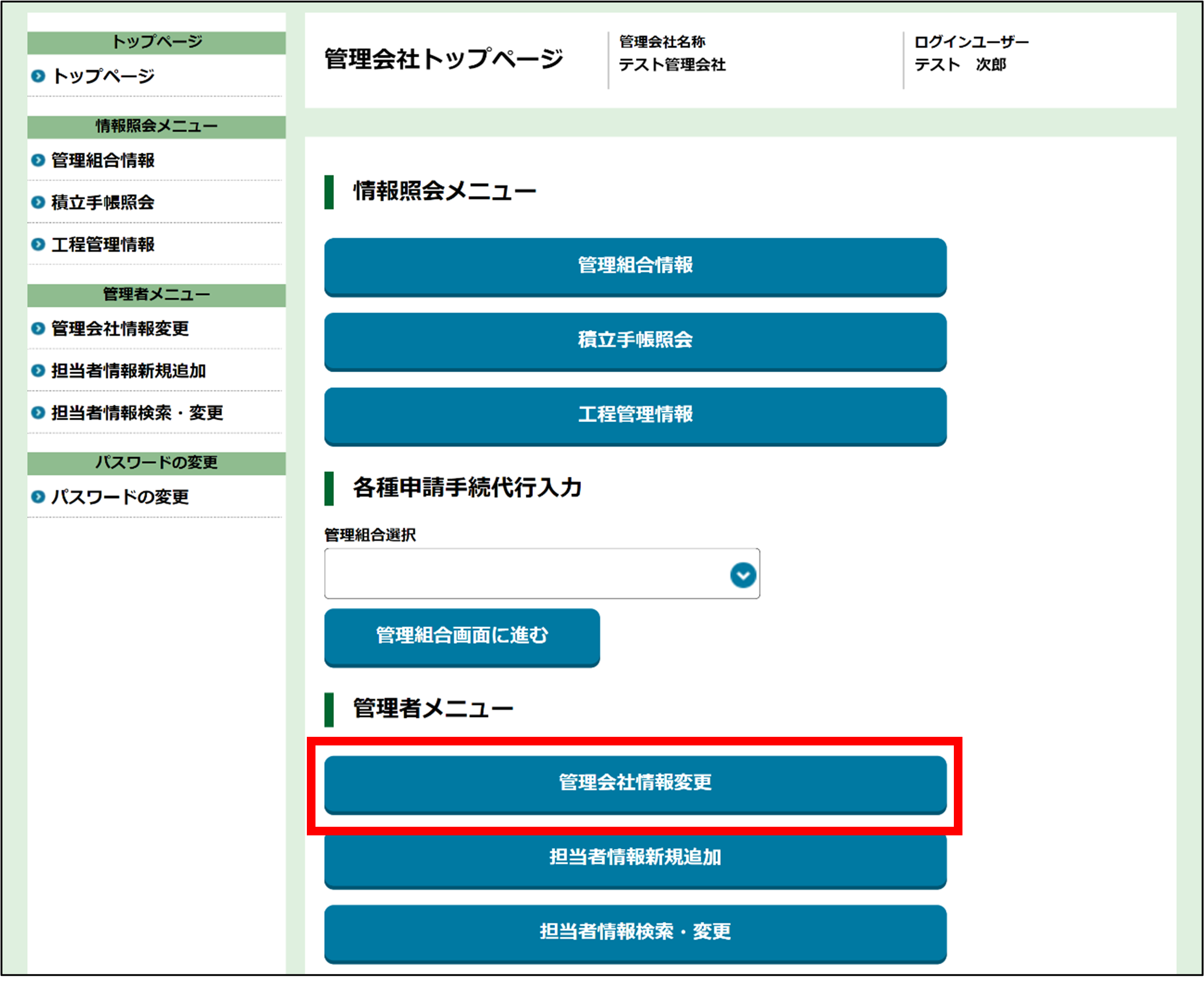Click the トップページ sidebar header

[x=157, y=43]
